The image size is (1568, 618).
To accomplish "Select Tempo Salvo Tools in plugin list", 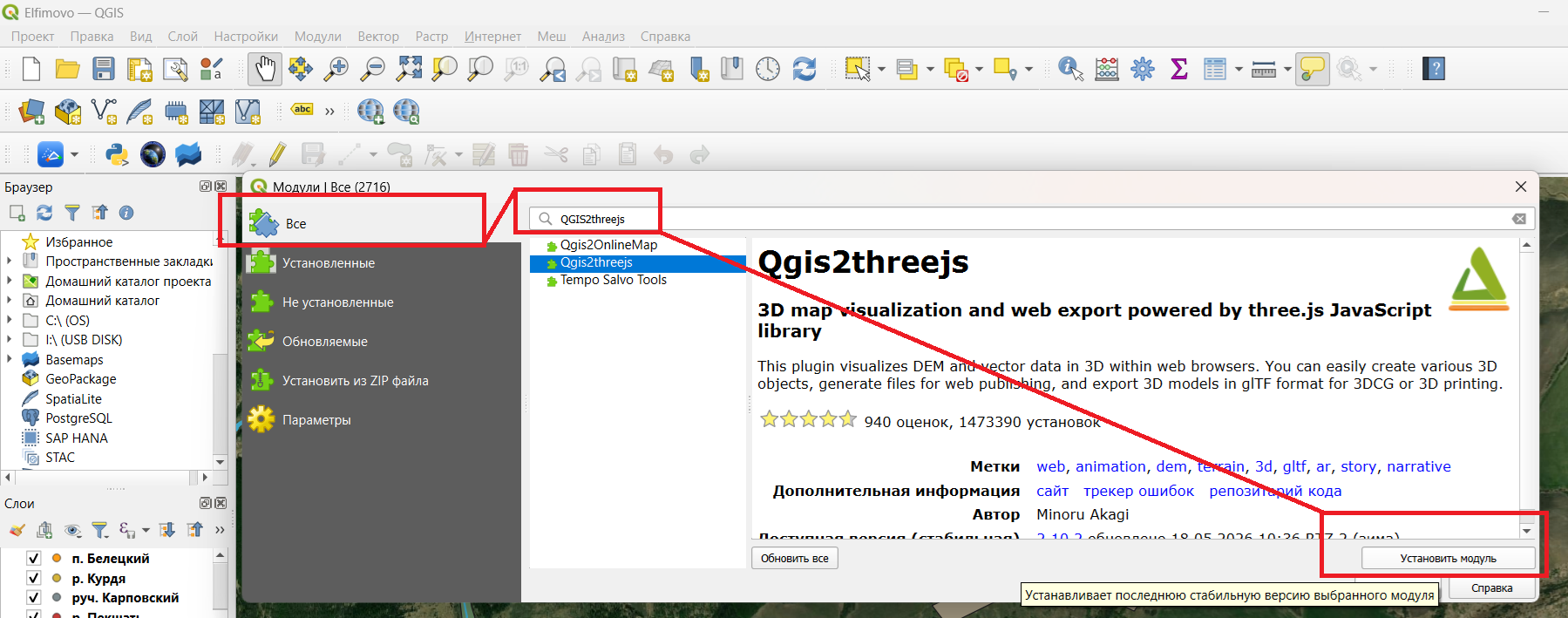I will coord(613,280).
